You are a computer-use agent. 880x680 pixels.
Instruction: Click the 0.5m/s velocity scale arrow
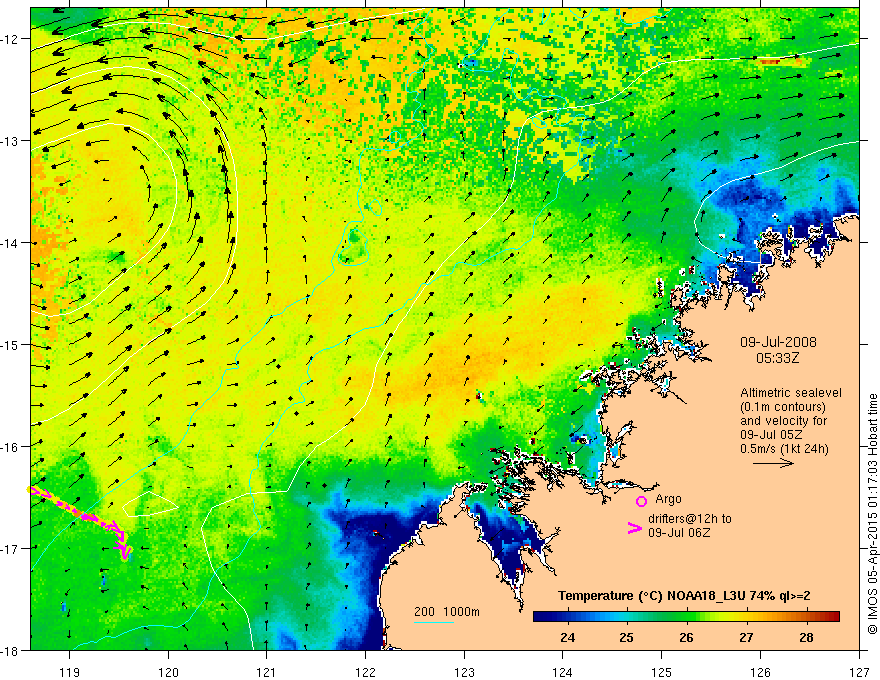click(x=773, y=463)
